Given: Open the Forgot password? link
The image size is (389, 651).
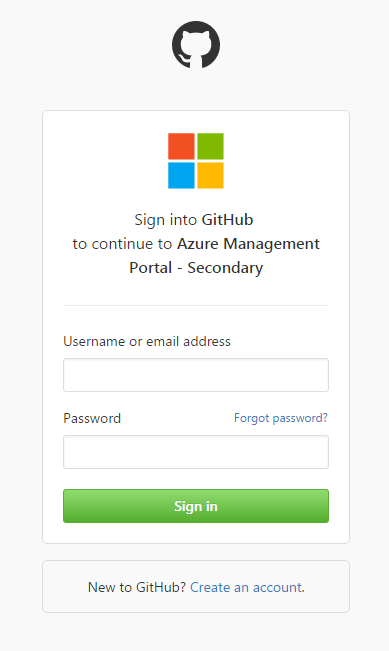Looking at the screenshot, I should tap(281, 418).
